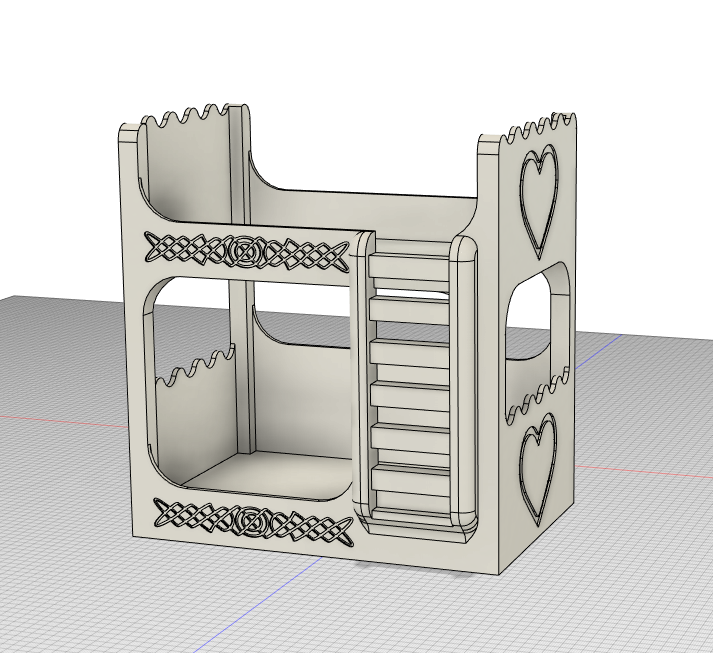
Task: Click the circular center of upper Celtic ornament
Action: 244,251
